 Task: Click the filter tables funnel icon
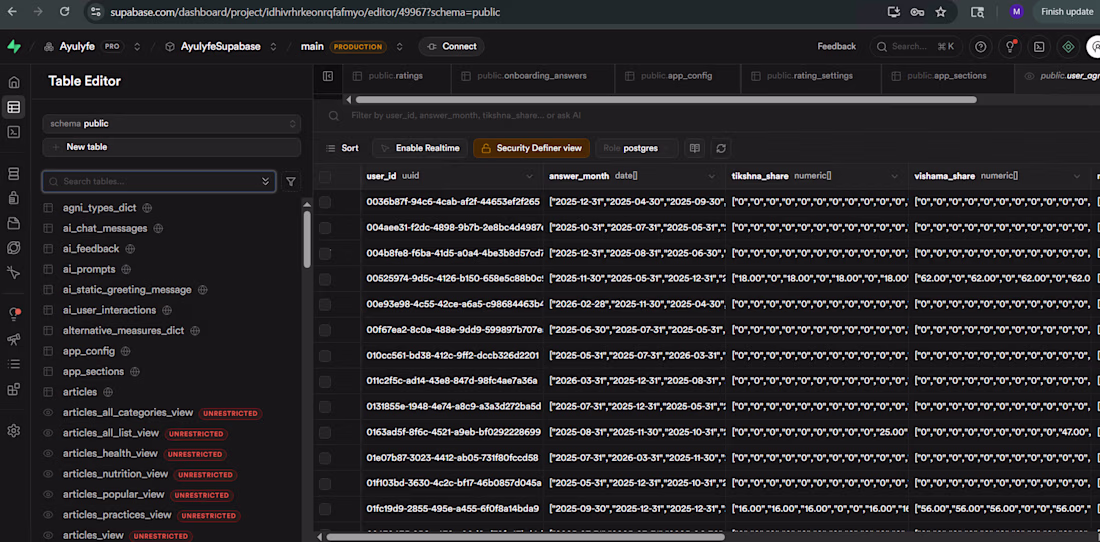tap(291, 182)
